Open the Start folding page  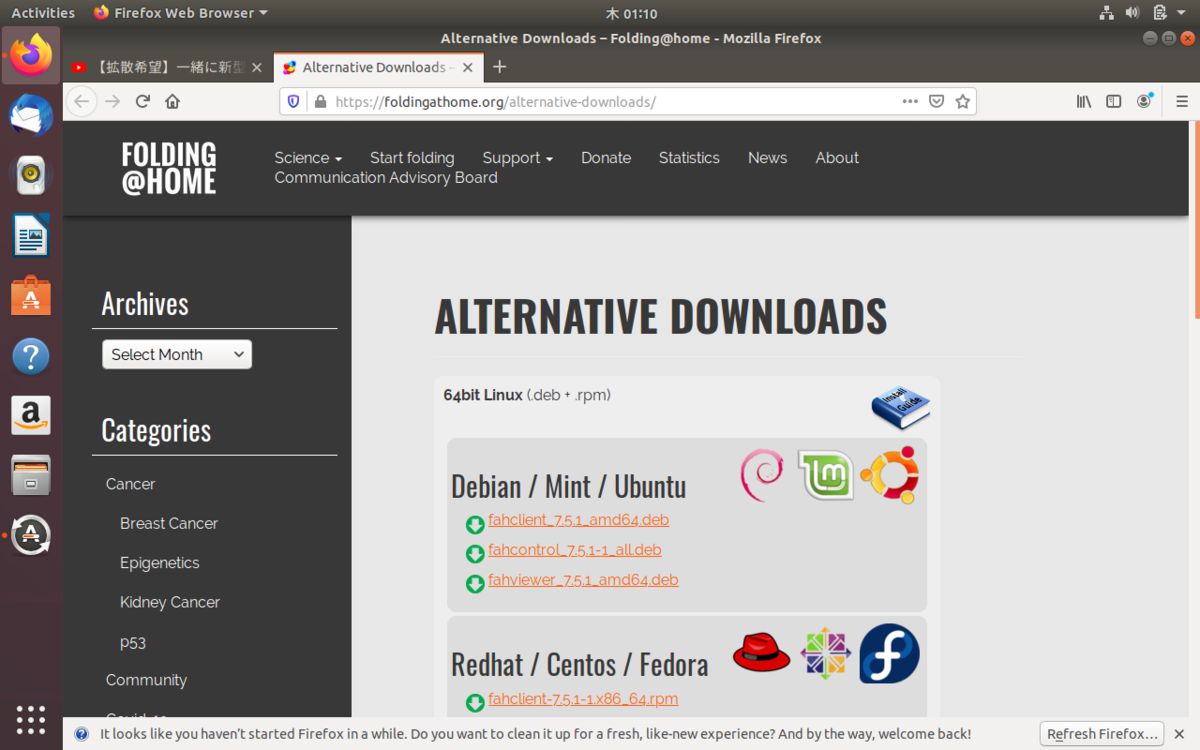point(412,158)
